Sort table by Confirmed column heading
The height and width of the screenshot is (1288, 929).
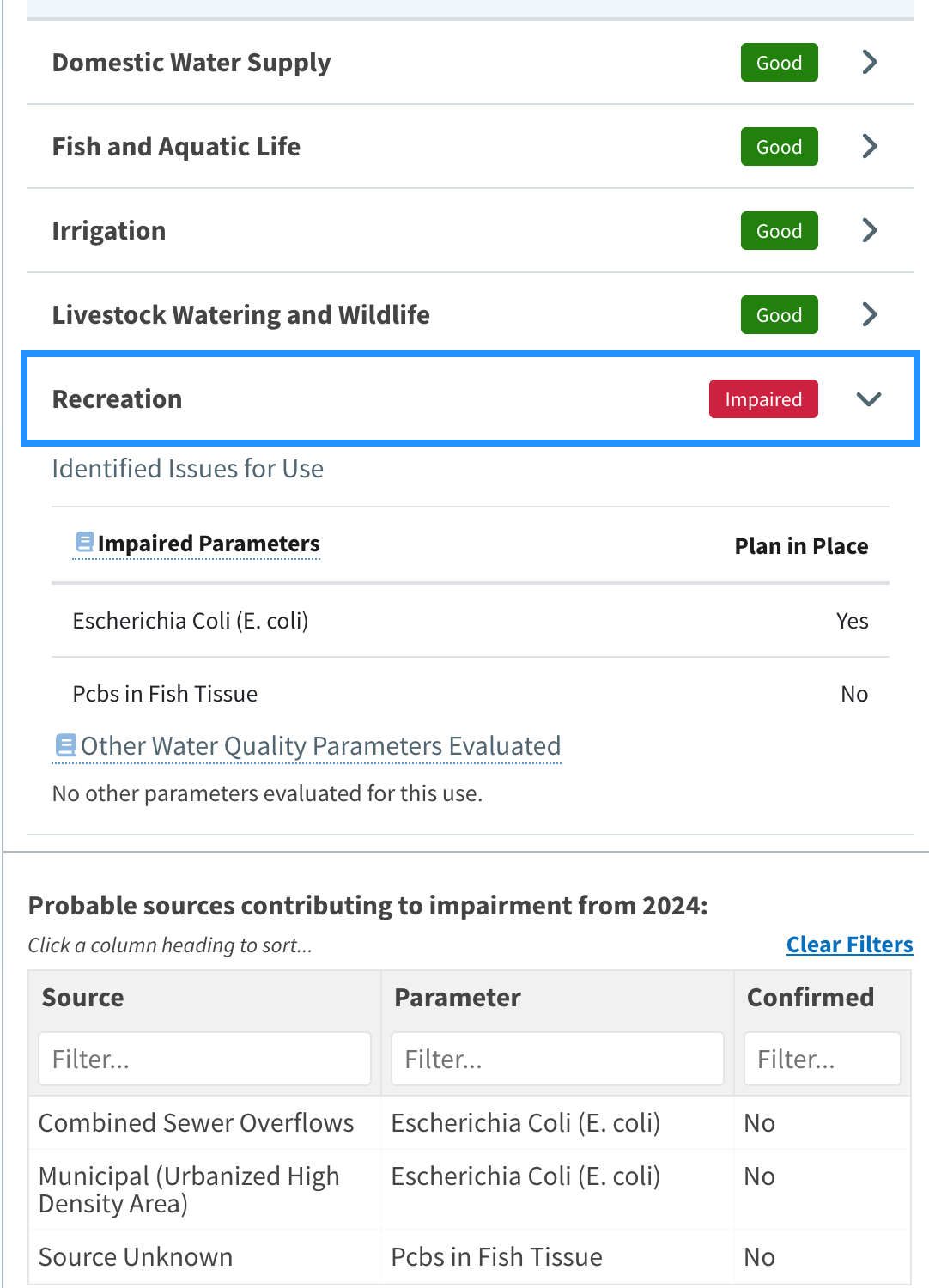810,997
